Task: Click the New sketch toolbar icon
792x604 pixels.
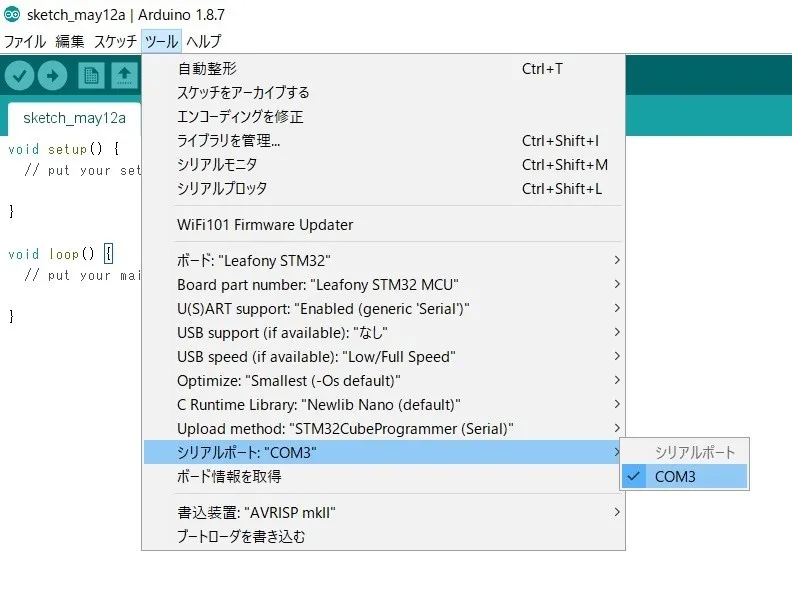Action: point(91,76)
